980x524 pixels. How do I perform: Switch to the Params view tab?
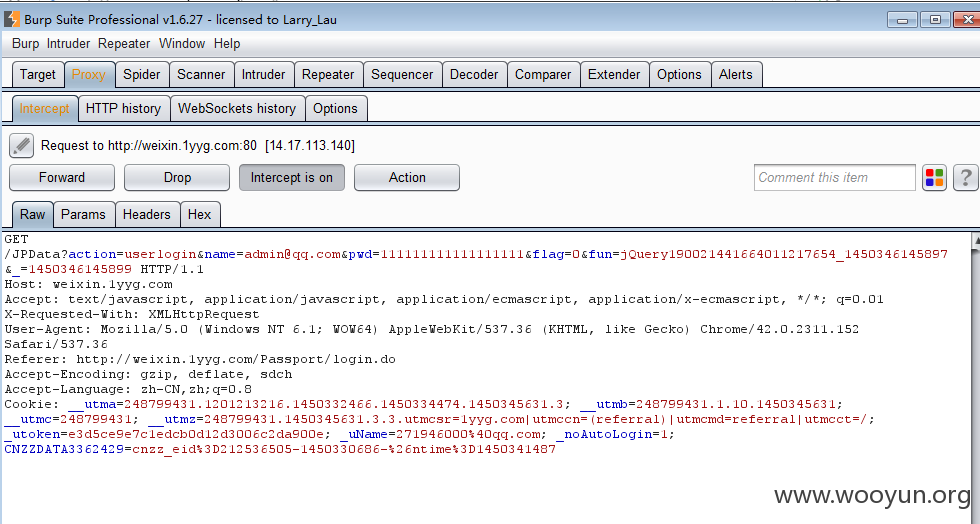click(83, 214)
